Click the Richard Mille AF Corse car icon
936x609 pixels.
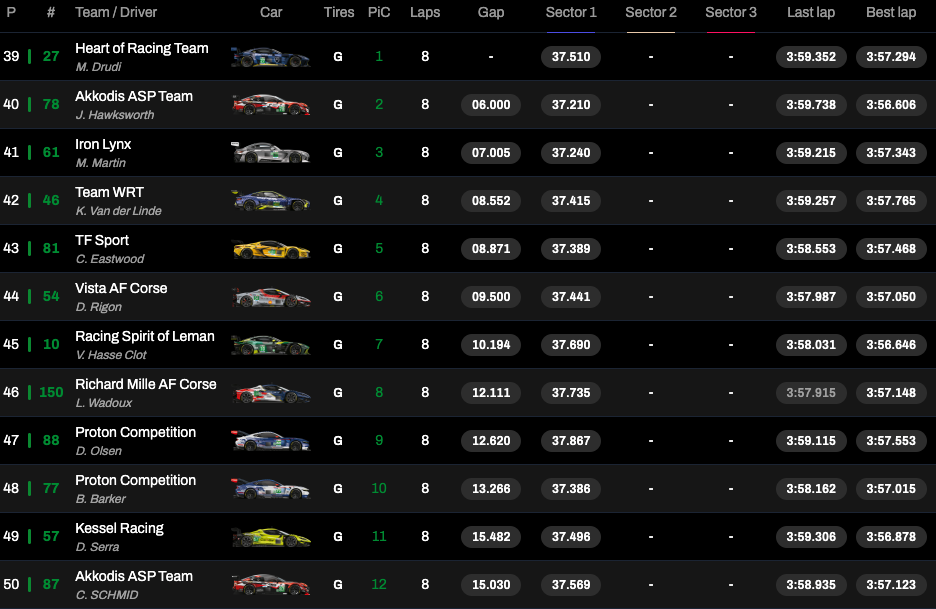point(271,393)
